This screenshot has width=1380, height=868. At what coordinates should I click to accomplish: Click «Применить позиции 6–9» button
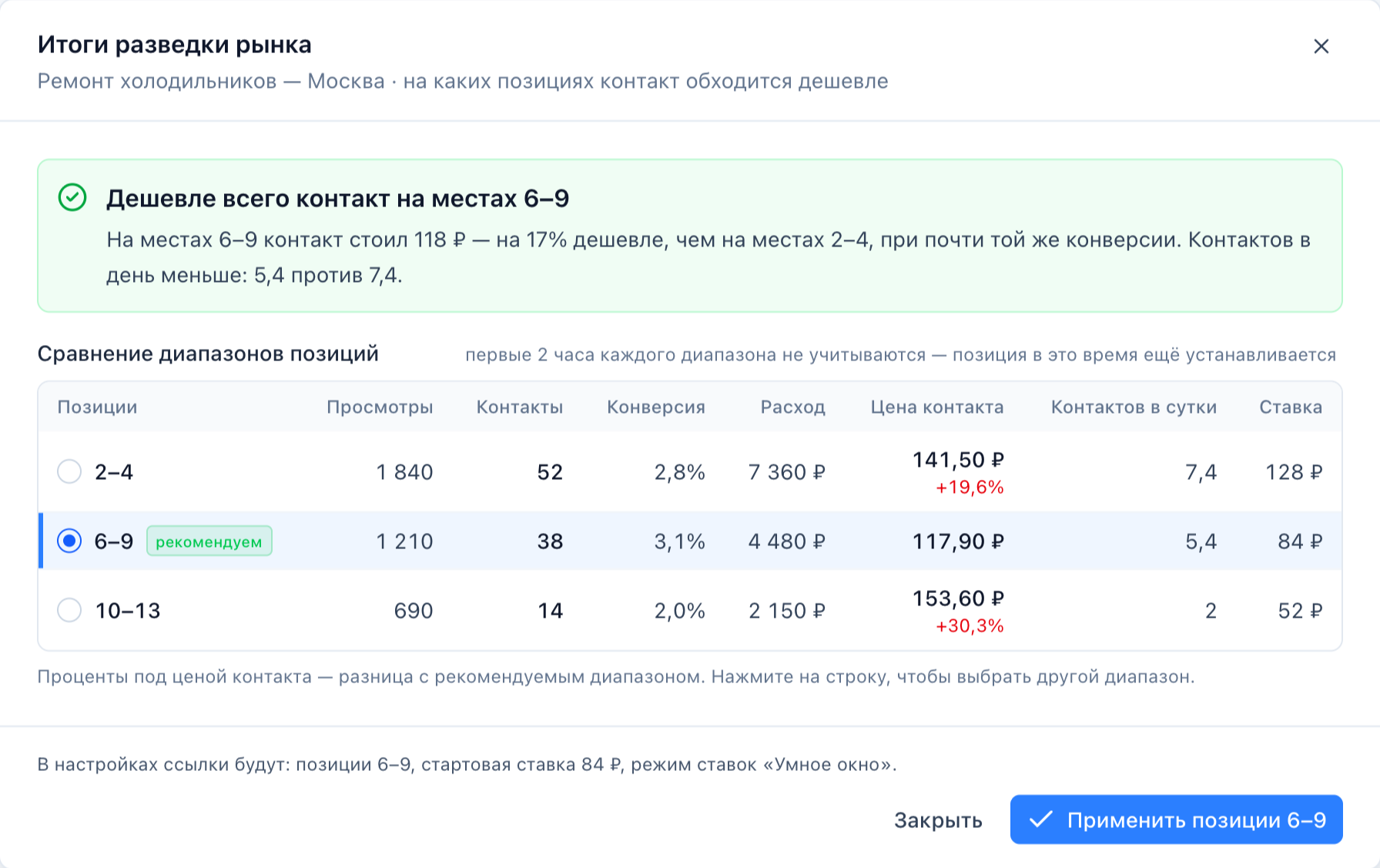(x=1176, y=819)
